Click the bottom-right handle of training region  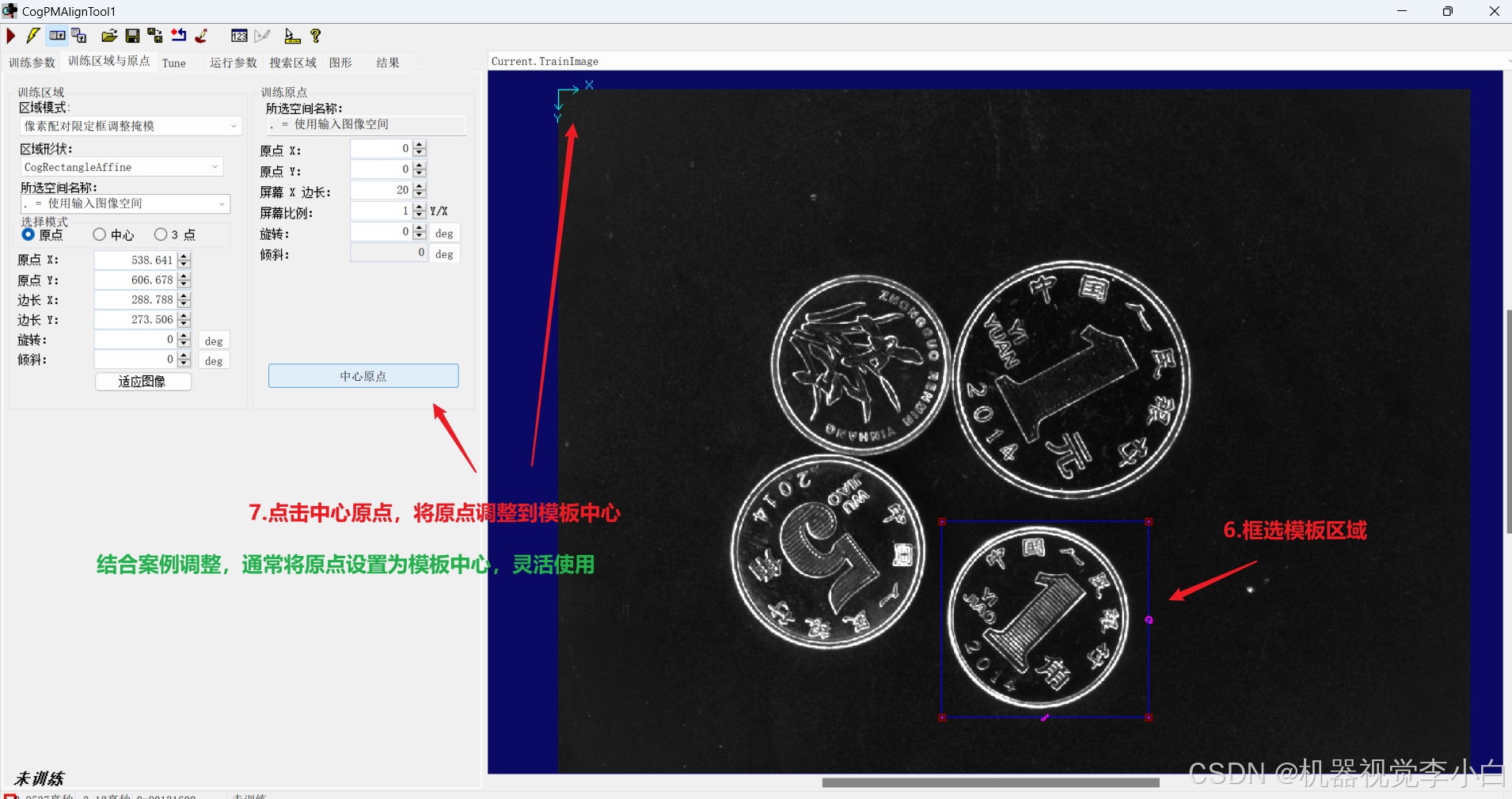pos(1149,717)
